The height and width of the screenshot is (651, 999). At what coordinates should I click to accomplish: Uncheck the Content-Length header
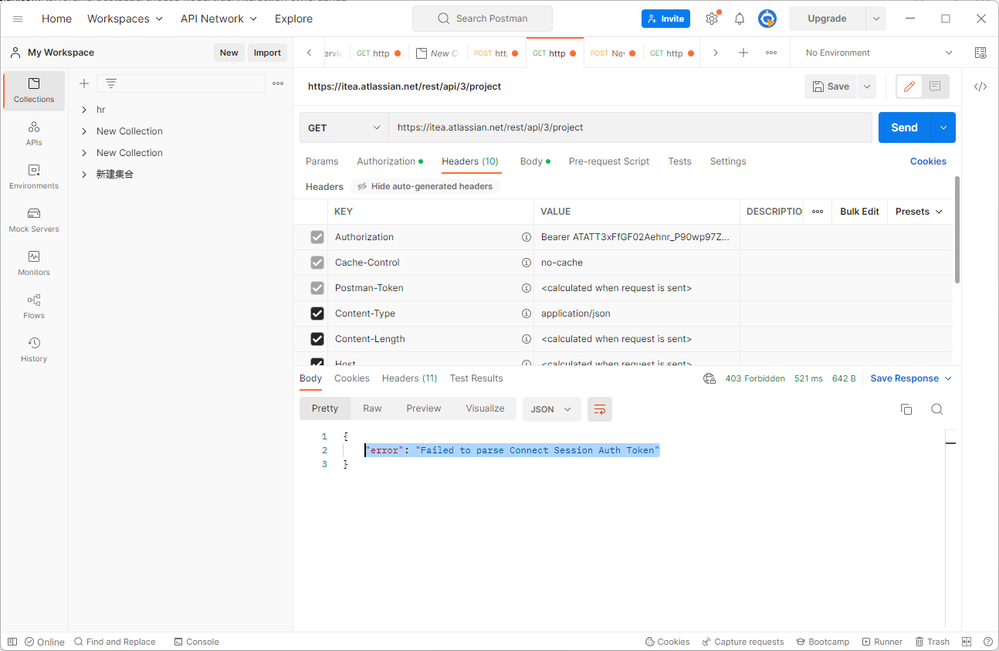317,339
